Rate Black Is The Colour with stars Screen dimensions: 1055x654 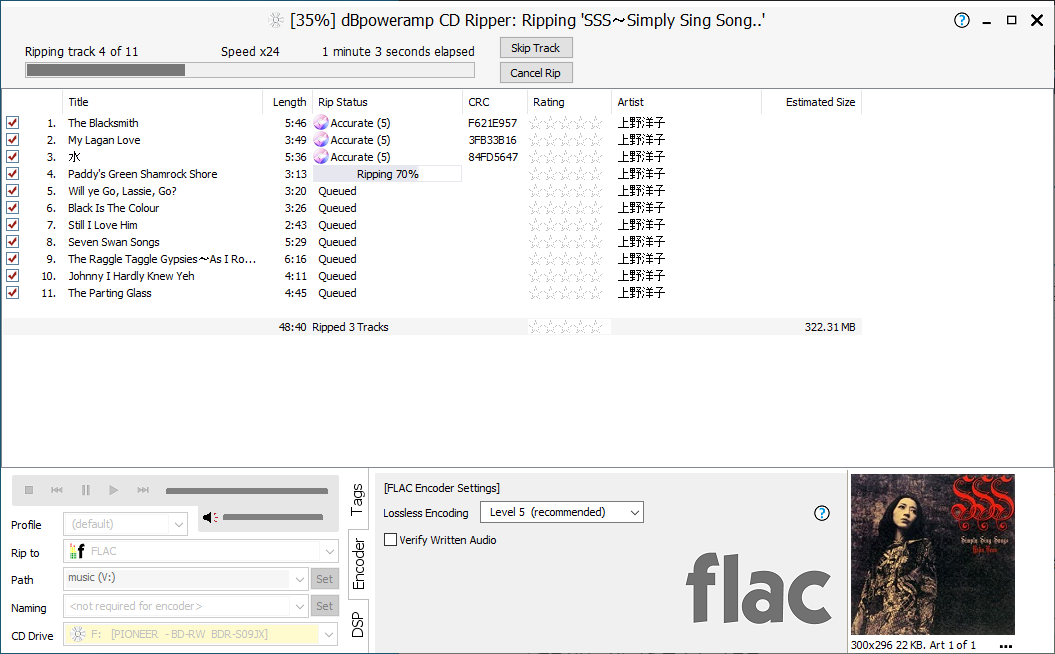[565, 207]
